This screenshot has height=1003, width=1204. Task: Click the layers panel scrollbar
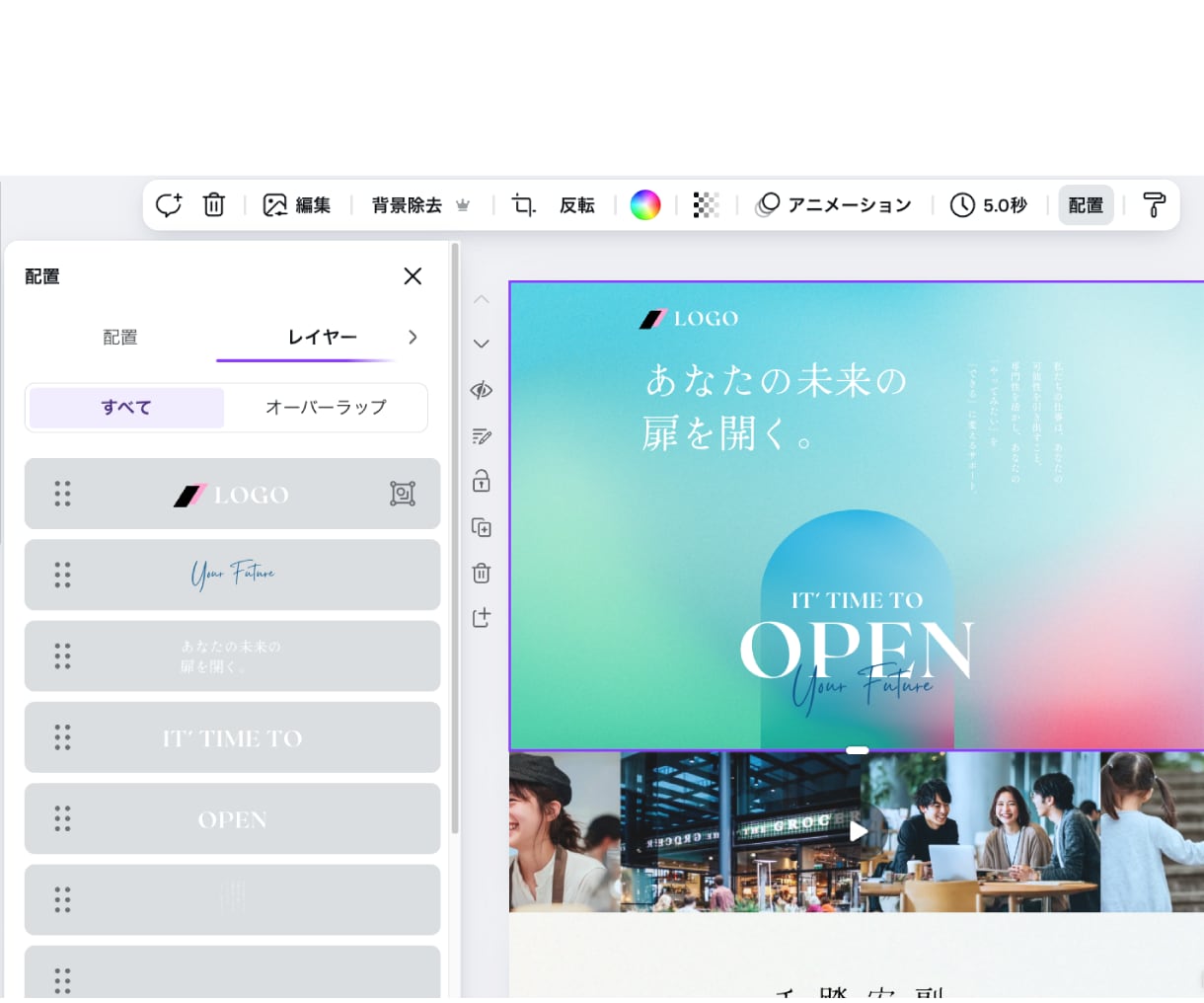pos(455,538)
